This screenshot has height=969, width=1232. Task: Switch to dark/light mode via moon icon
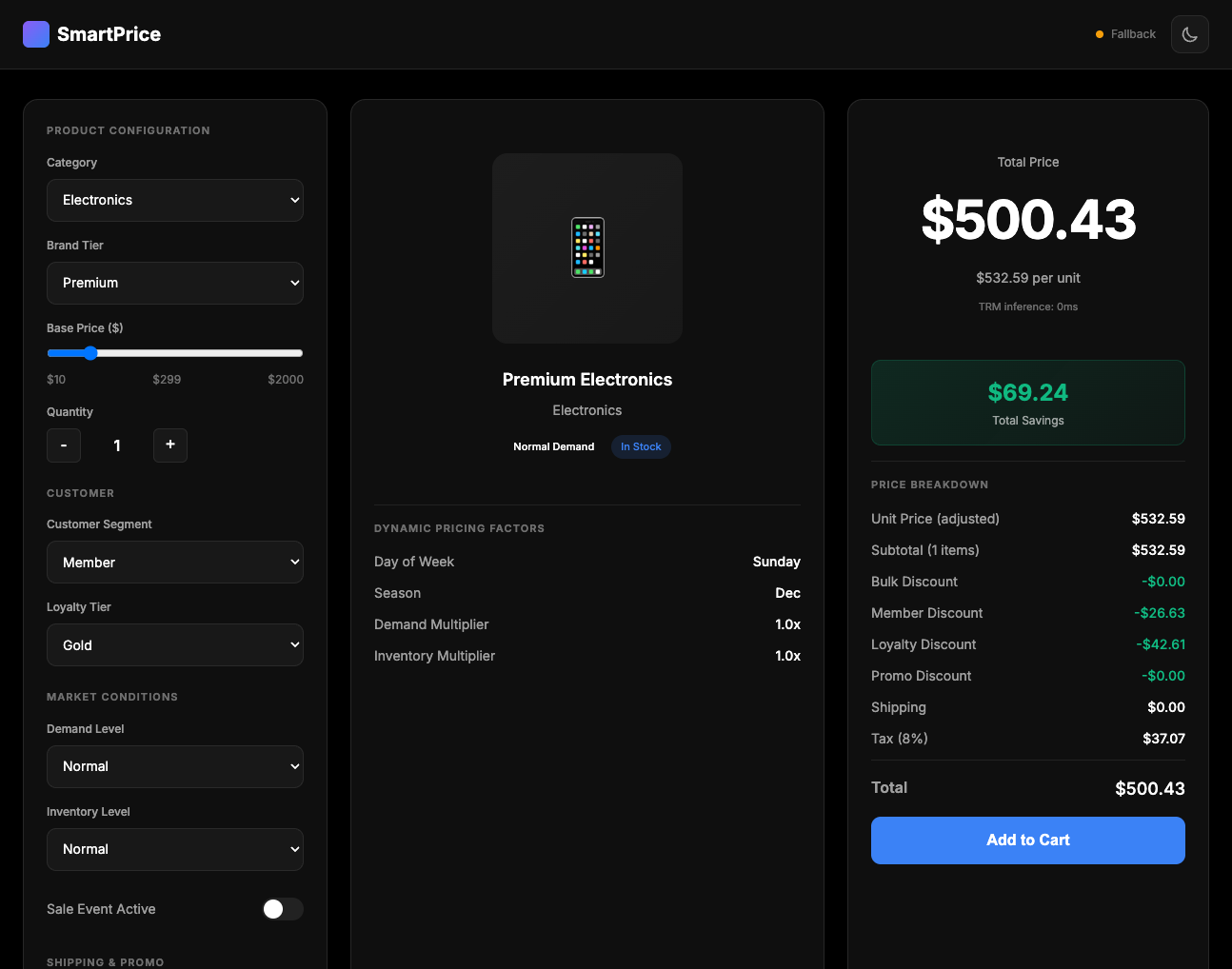[x=1189, y=34]
